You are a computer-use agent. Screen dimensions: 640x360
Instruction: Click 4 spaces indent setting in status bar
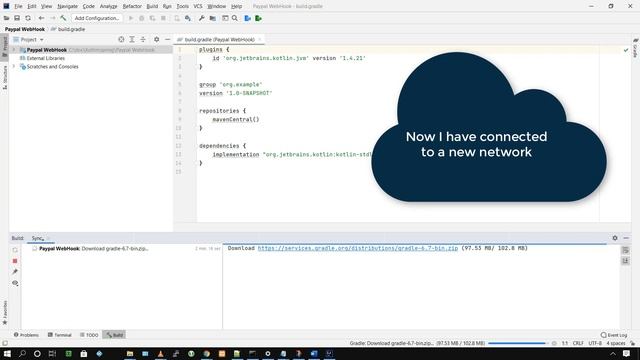tap(616, 343)
